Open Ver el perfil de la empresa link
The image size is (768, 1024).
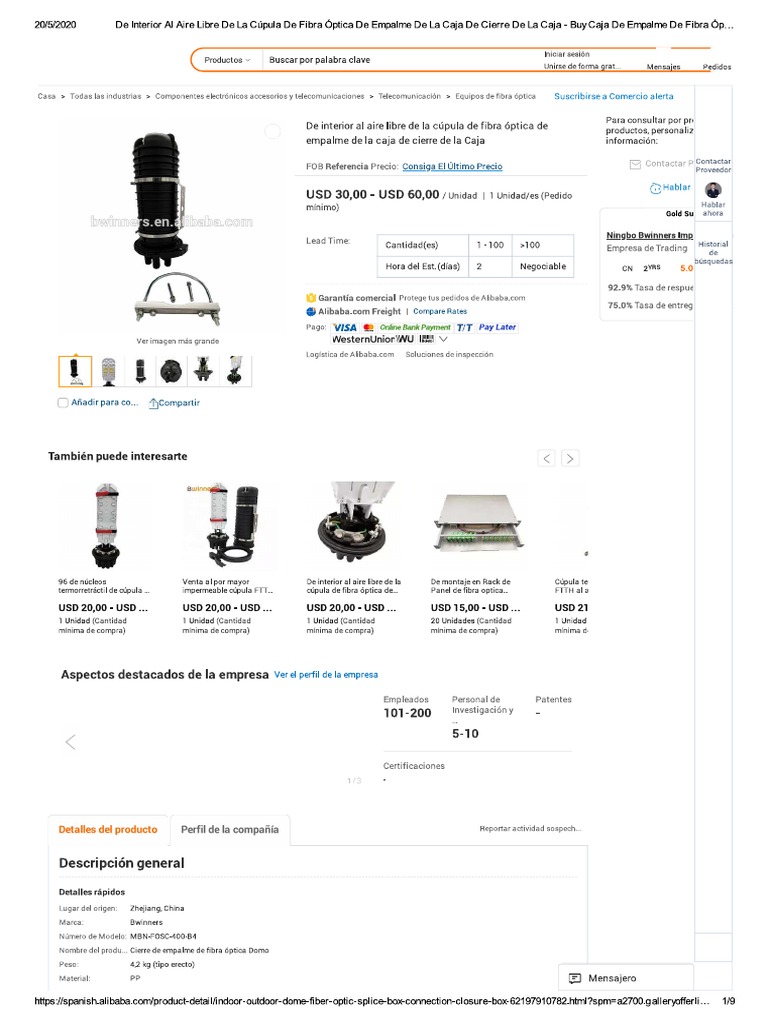326,675
